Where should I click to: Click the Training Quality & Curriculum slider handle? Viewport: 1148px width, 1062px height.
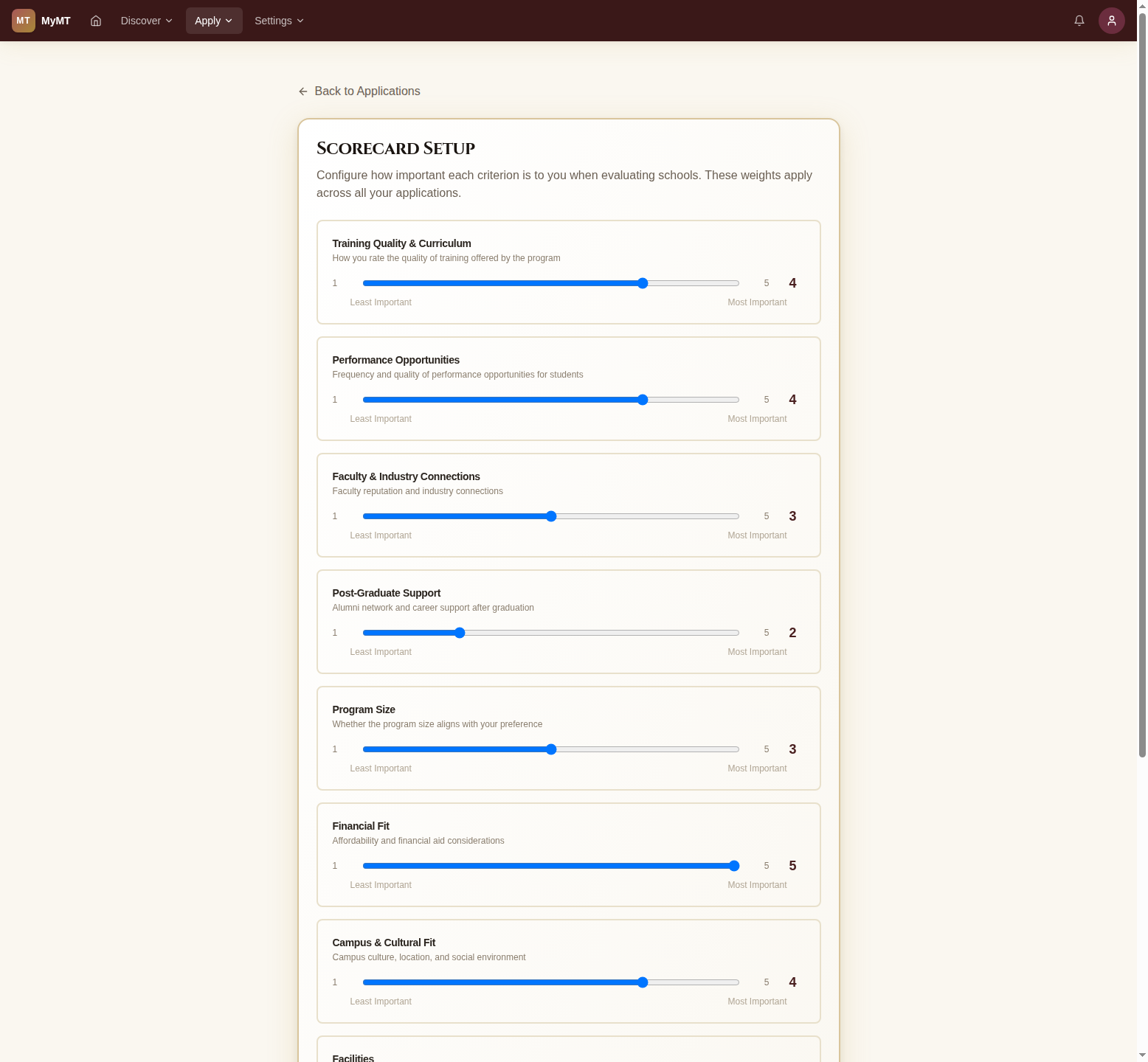click(x=643, y=283)
